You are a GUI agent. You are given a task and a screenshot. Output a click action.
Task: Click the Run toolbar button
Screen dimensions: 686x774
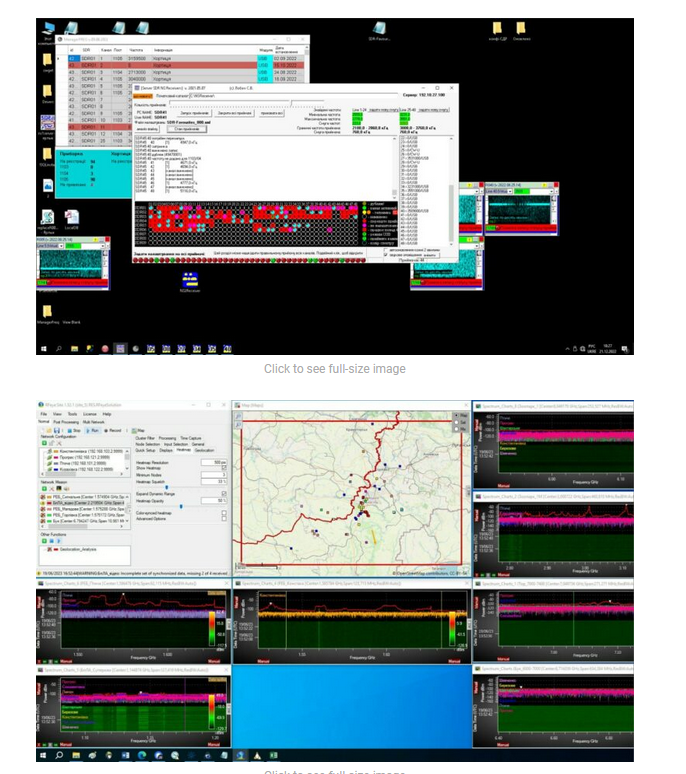pos(93,430)
